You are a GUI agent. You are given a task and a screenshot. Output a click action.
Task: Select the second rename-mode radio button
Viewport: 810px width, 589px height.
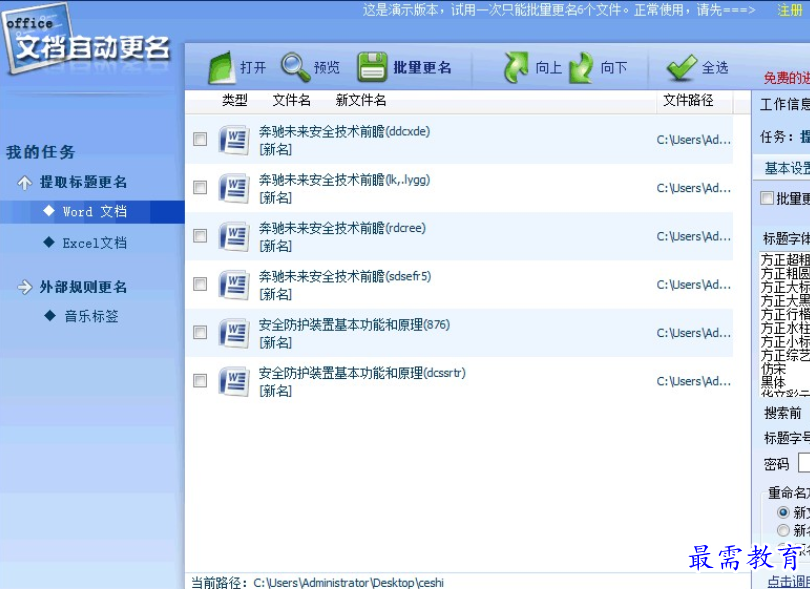[783, 530]
